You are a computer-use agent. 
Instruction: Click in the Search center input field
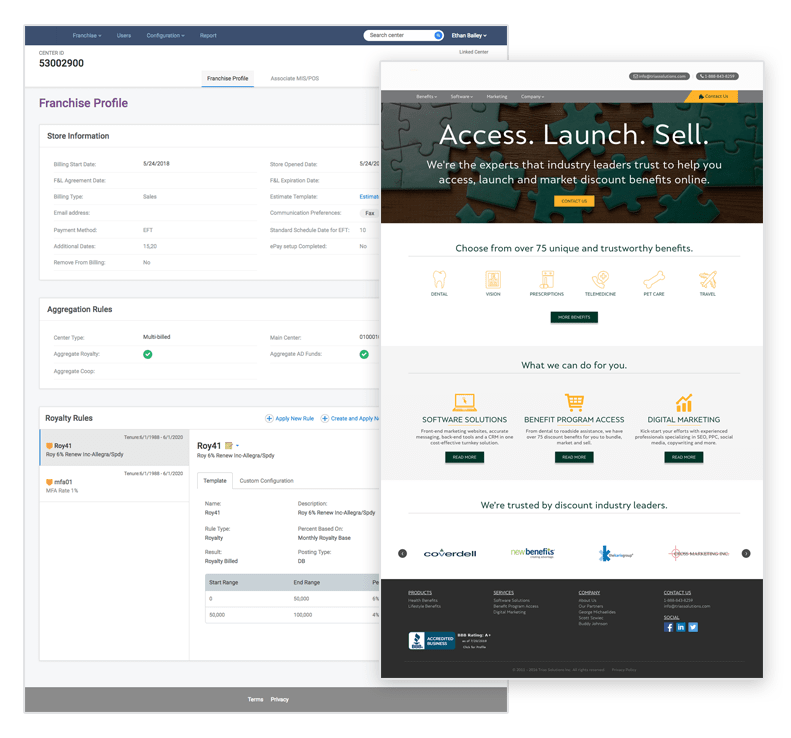[400, 35]
